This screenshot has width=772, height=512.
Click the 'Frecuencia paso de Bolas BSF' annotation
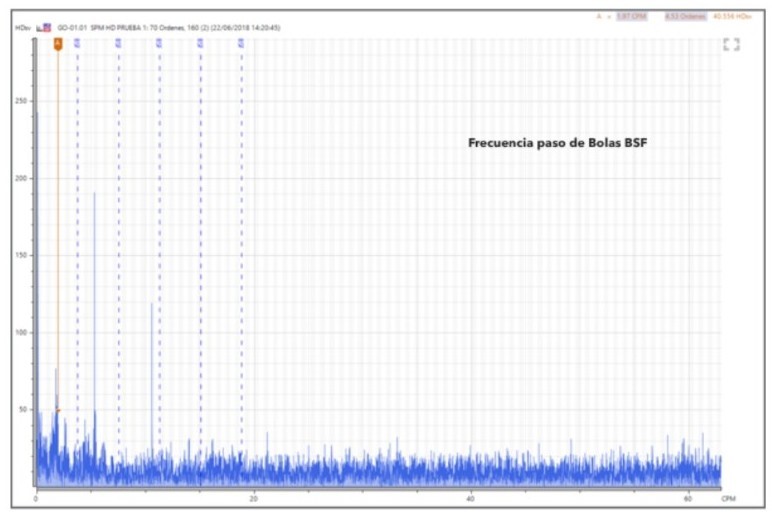tap(557, 143)
